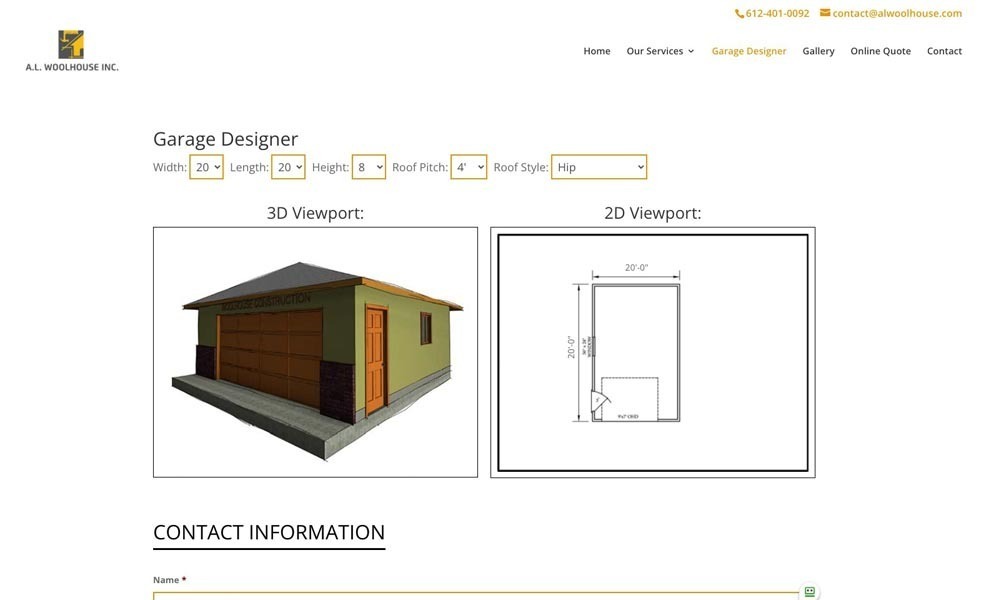Click the envelope icon beside the email address

pyautogui.click(x=825, y=13)
